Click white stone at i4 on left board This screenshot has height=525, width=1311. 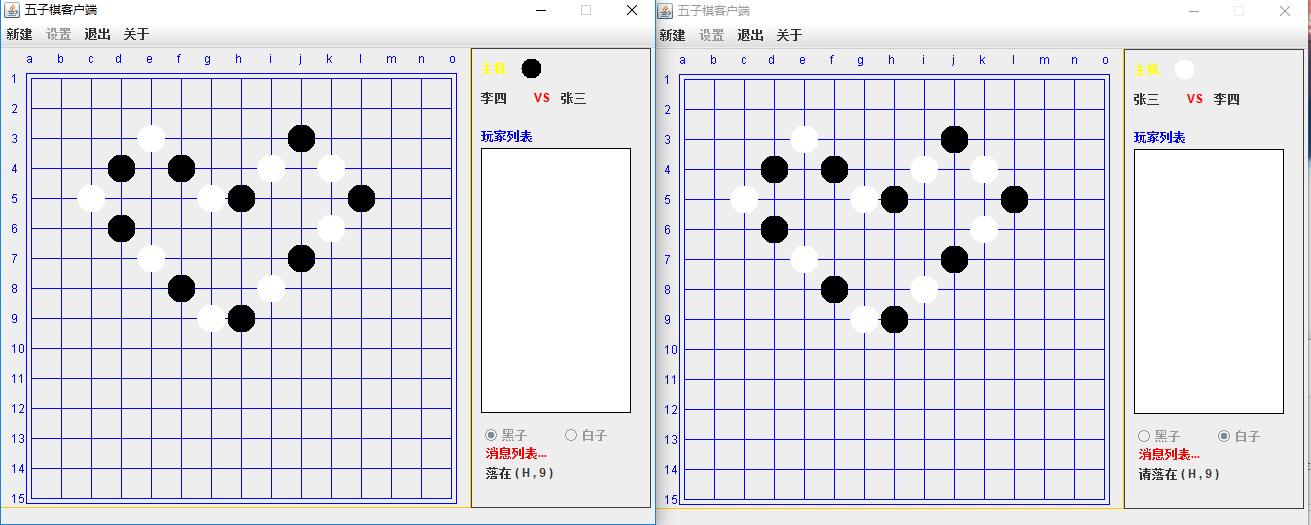click(x=271, y=168)
